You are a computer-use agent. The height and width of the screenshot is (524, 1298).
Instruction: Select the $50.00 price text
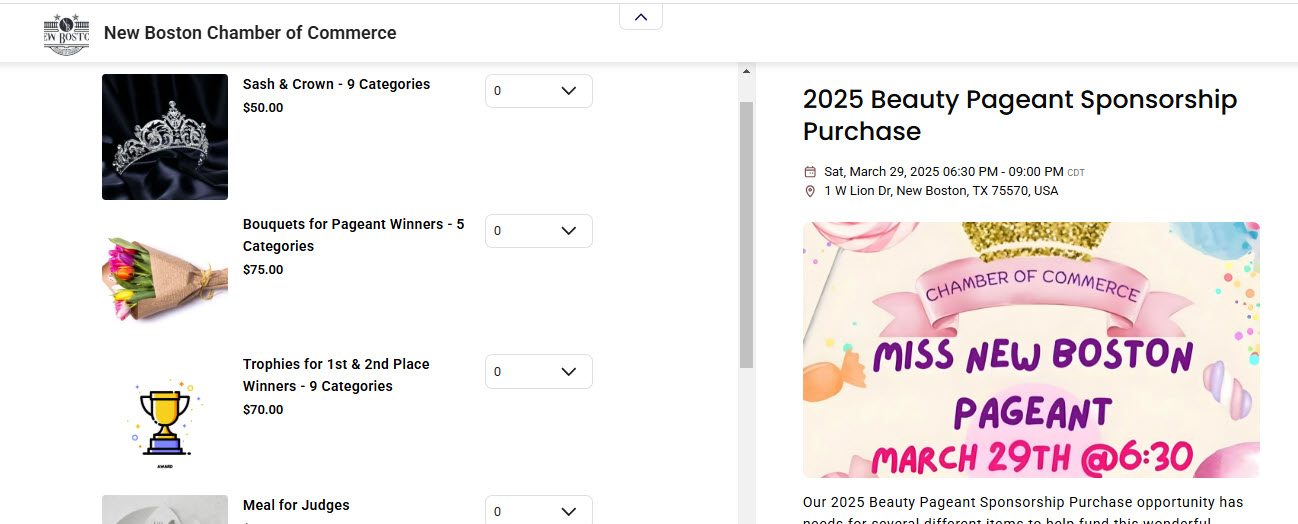point(263,108)
